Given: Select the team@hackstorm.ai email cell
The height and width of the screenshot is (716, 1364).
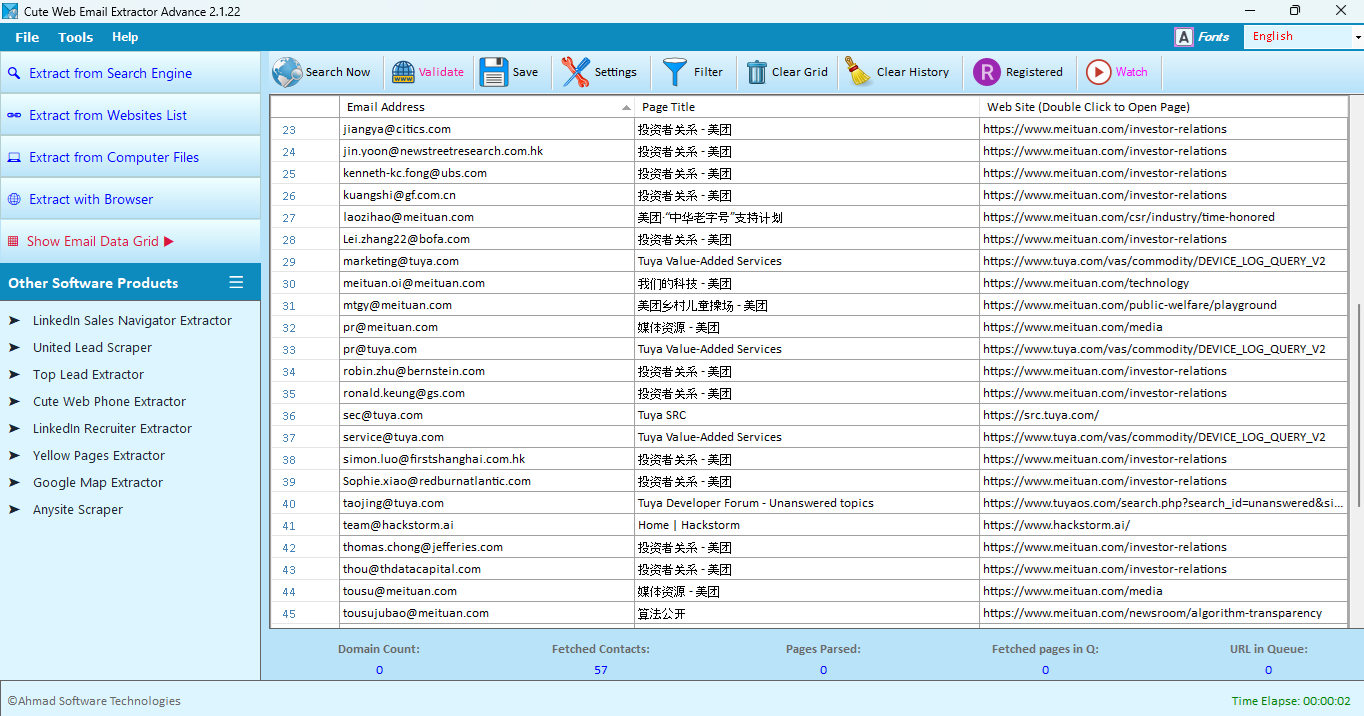Looking at the screenshot, I should tap(487, 525).
